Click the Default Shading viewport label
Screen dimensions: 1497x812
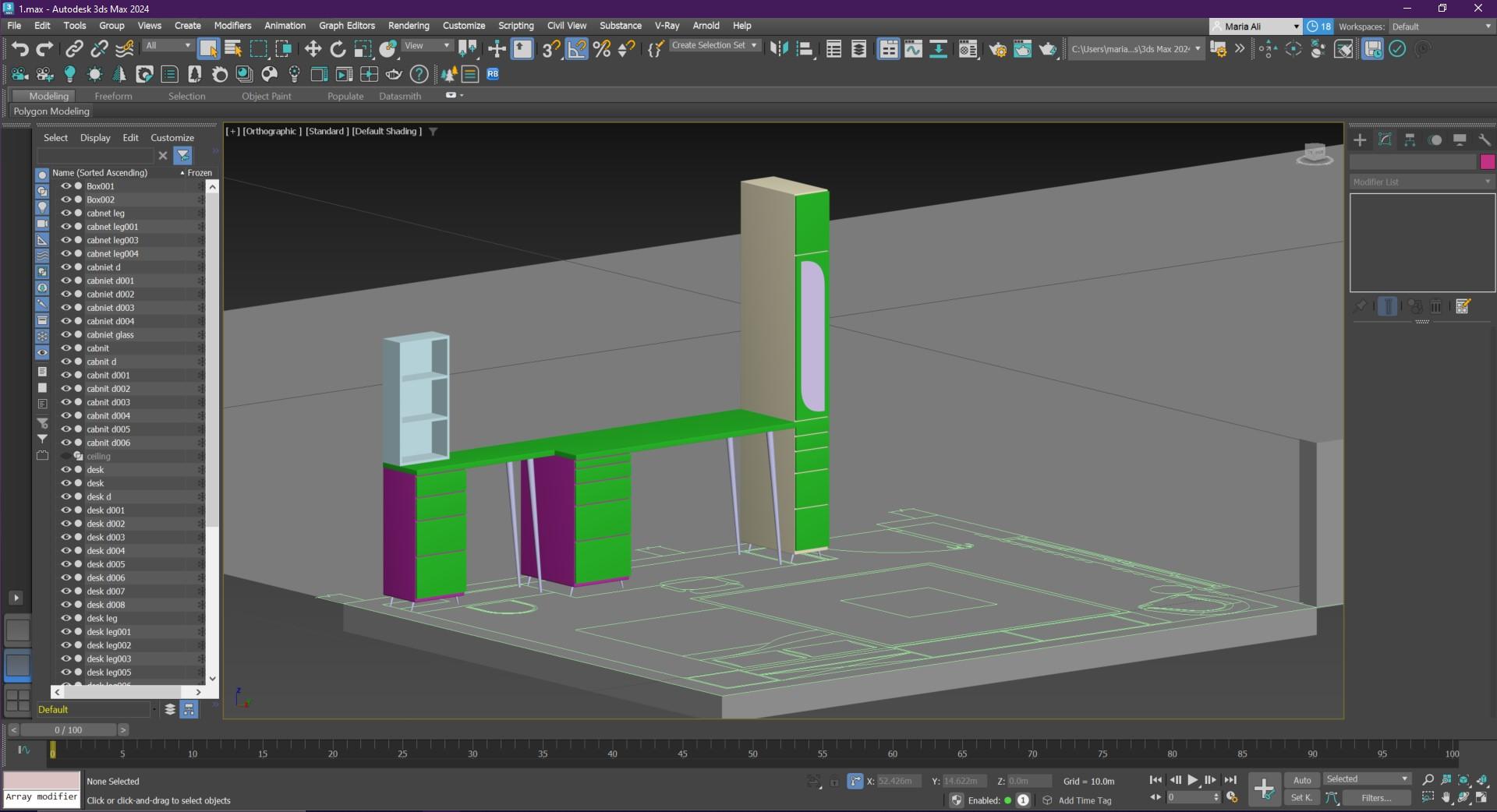point(387,132)
